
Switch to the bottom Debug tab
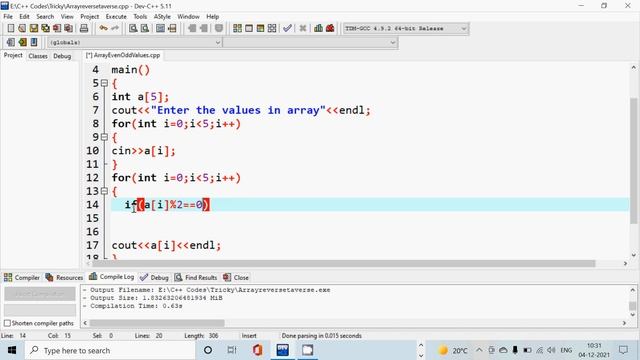tap(154, 277)
